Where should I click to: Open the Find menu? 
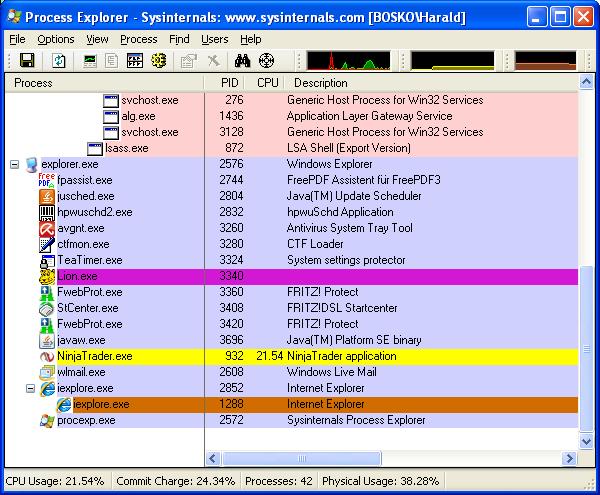click(x=179, y=39)
